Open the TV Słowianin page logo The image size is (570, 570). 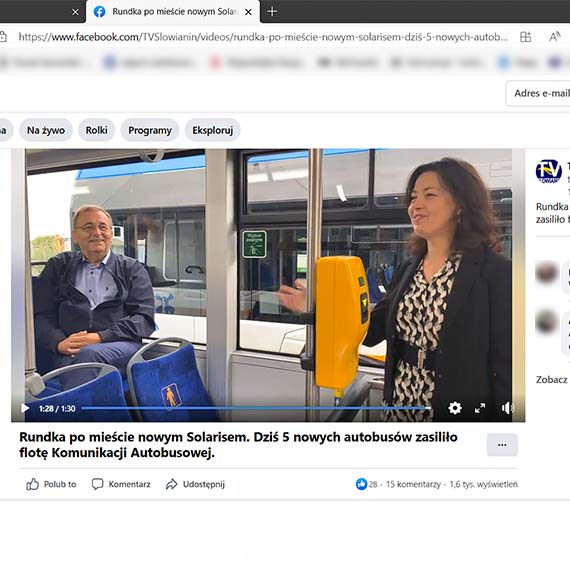click(x=549, y=172)
